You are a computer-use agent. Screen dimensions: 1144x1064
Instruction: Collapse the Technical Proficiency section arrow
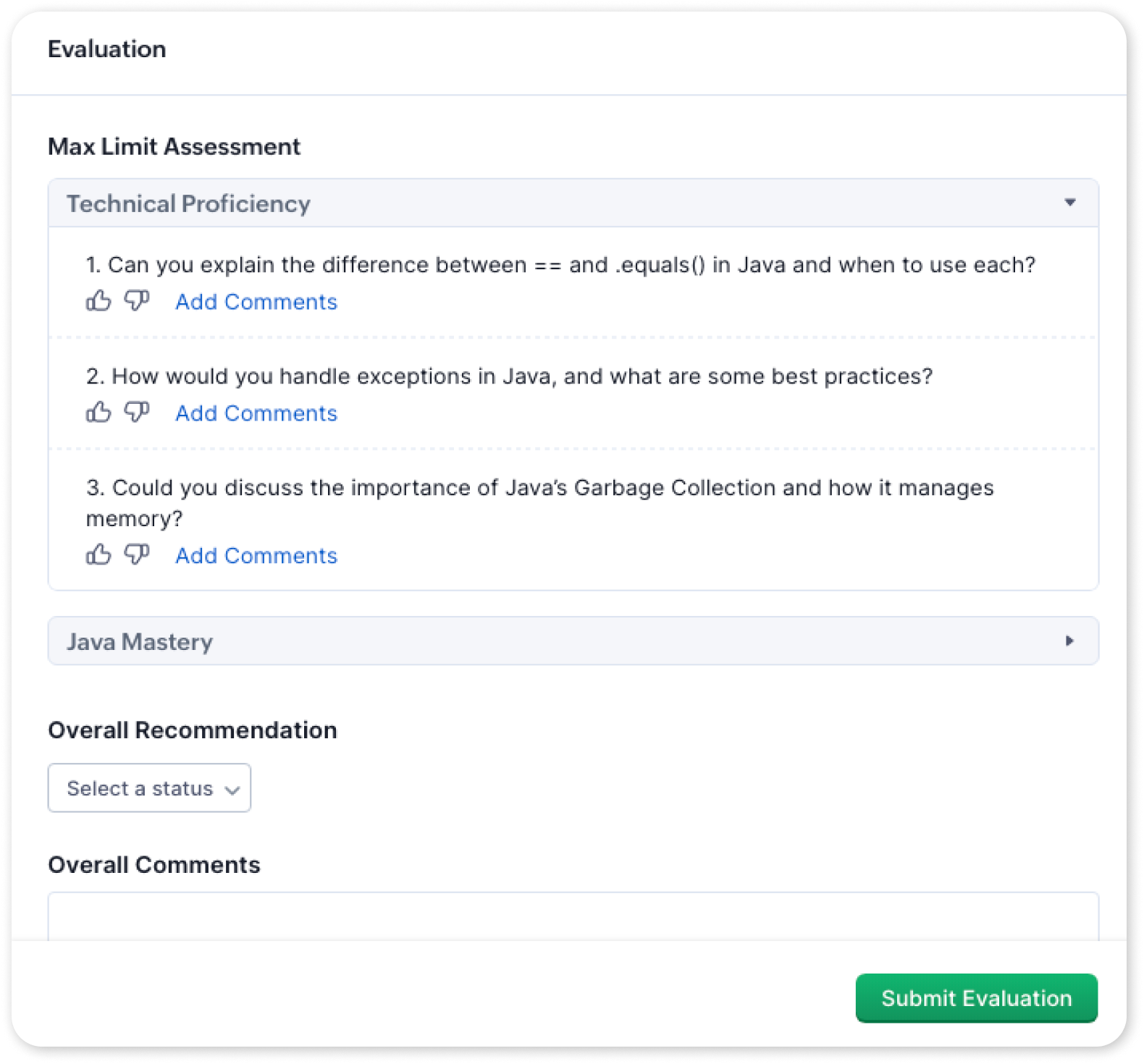[x=1069, y=203]
